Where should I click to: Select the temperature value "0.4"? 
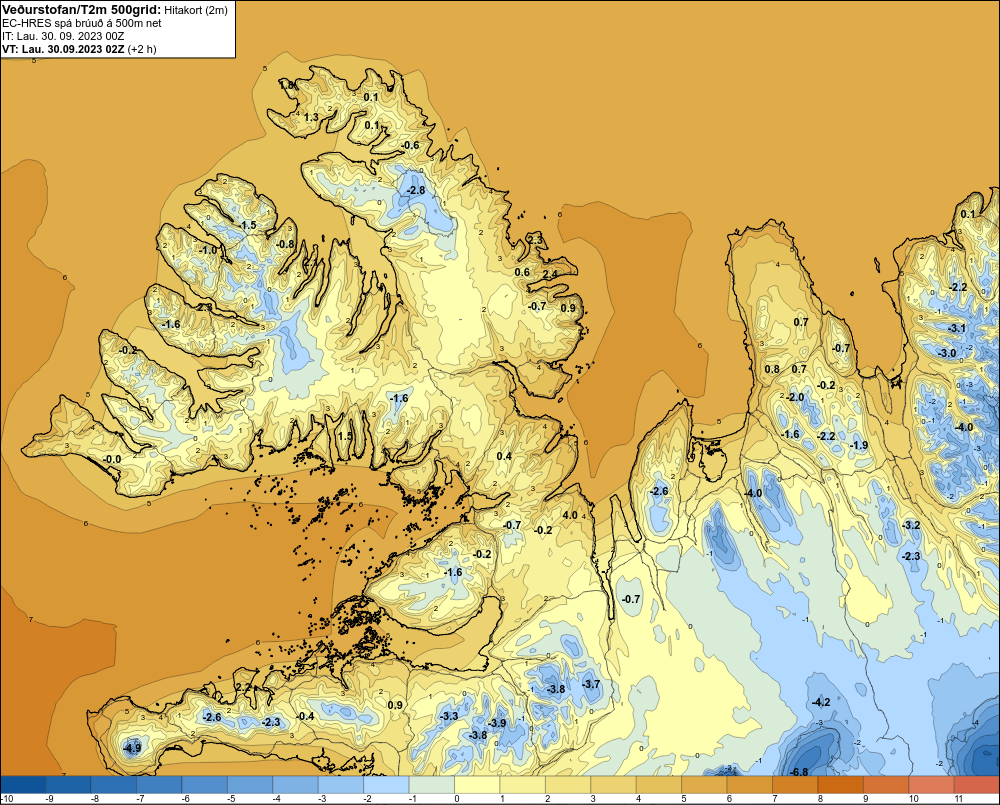point(504,456)
